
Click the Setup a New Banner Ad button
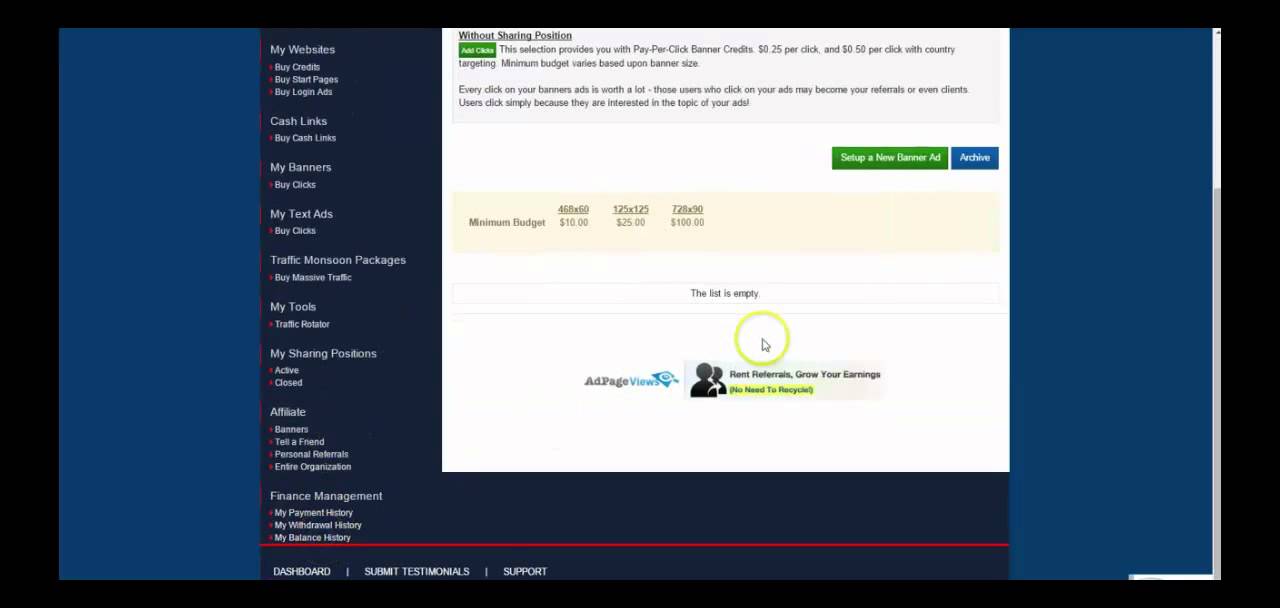point(890,158)
